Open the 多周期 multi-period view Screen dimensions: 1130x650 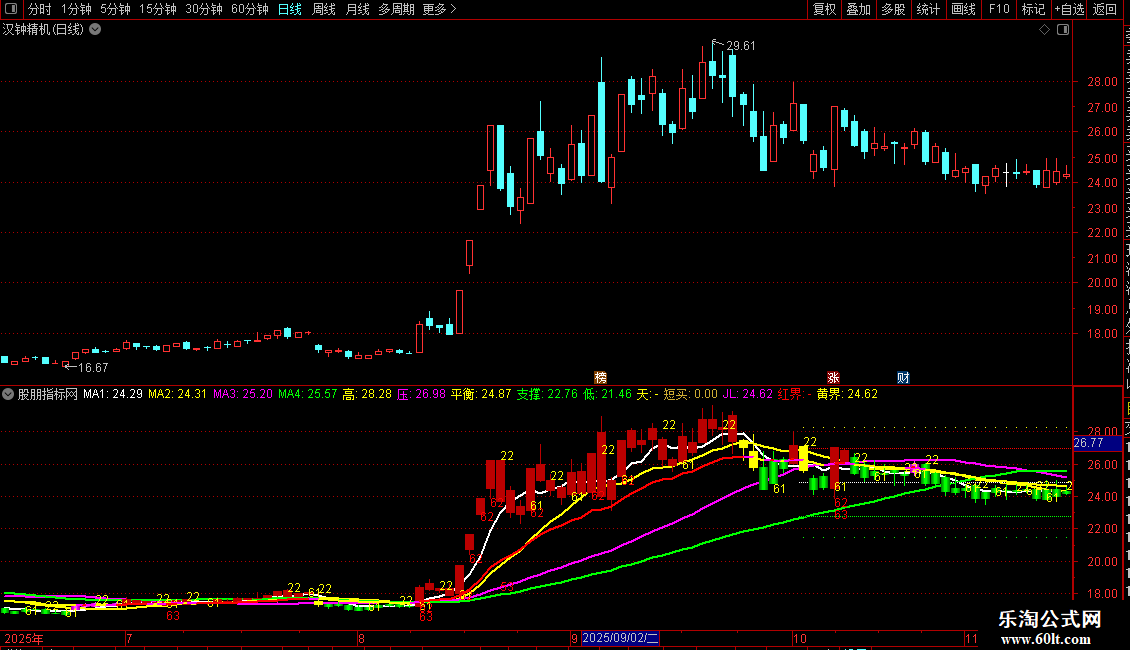(x=396, y=9)
